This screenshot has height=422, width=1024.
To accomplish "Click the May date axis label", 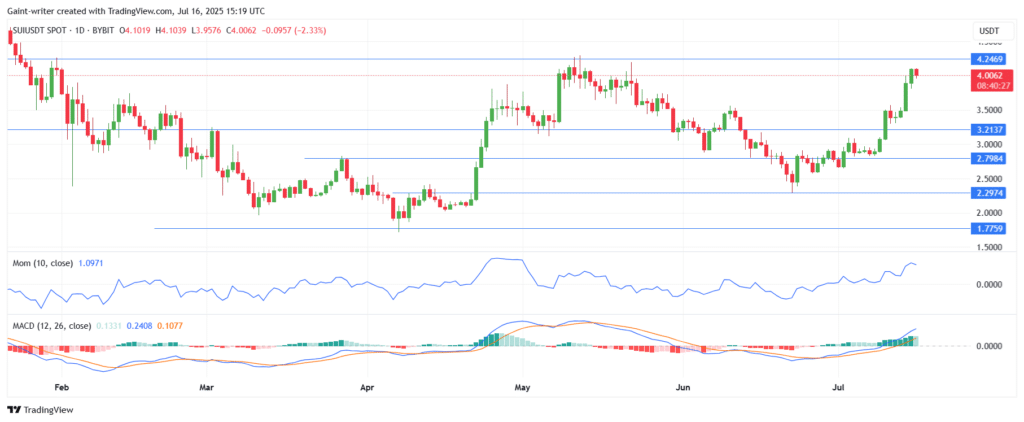I will click(x=523, y=387).
